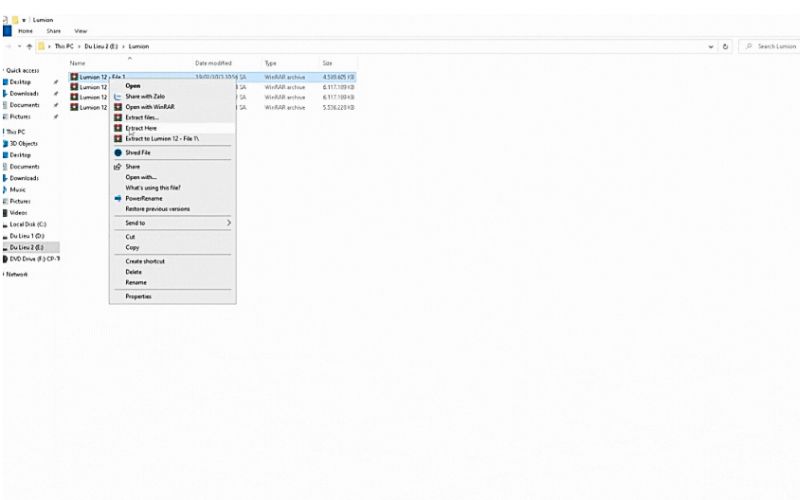Click the folder icon in address bar
800x500 pixels.
tap(41, 46)
